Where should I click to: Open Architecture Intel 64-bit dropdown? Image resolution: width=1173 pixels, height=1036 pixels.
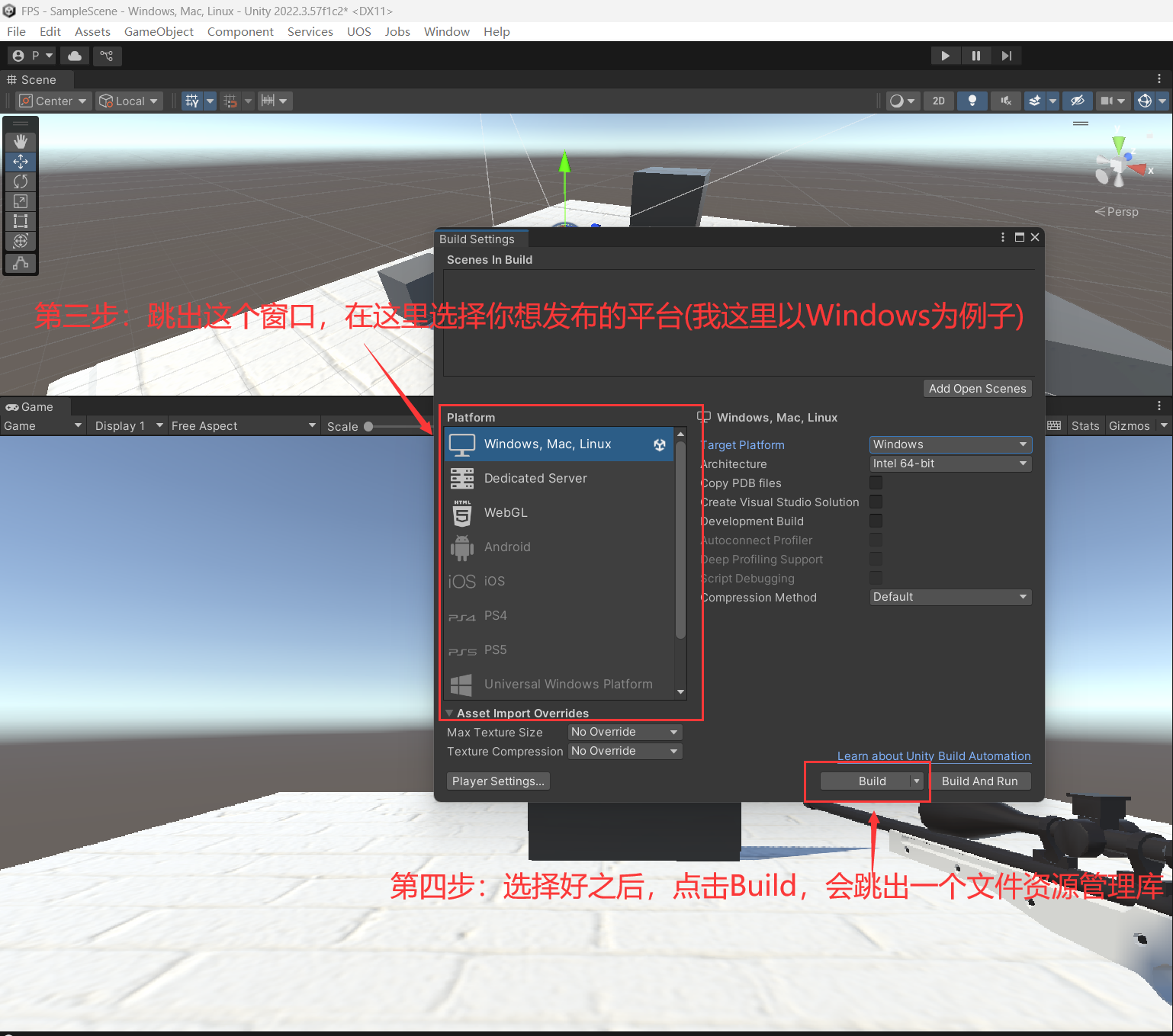(950, 463)
